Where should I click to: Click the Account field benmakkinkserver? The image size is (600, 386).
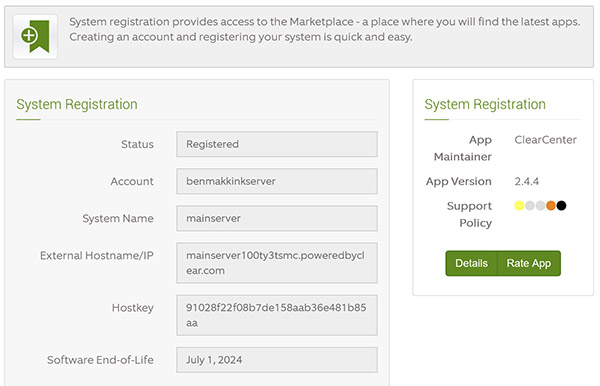pos(277,181)
